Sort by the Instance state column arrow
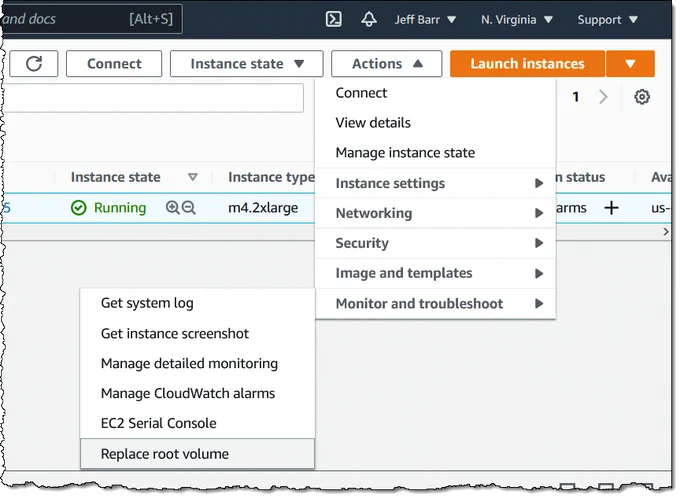The width and height of the screenshot is (680, 498). (x=193, y=177)
